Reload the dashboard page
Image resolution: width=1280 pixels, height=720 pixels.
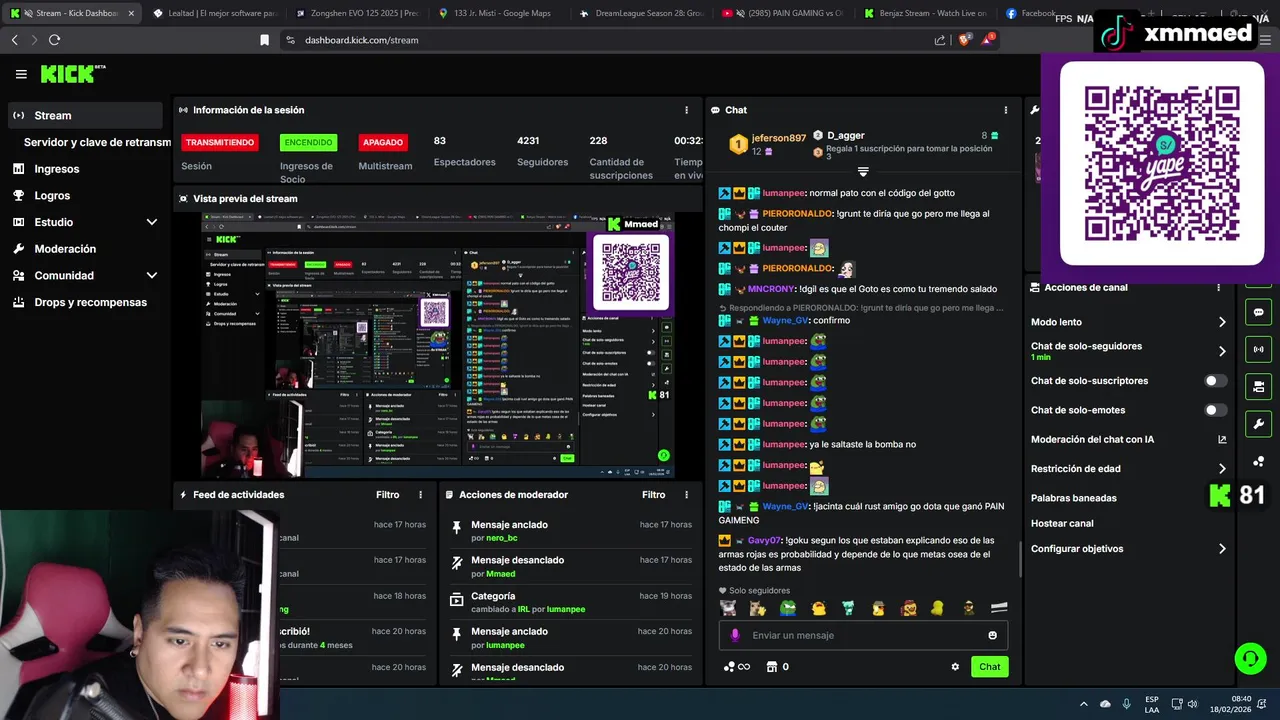54,40
